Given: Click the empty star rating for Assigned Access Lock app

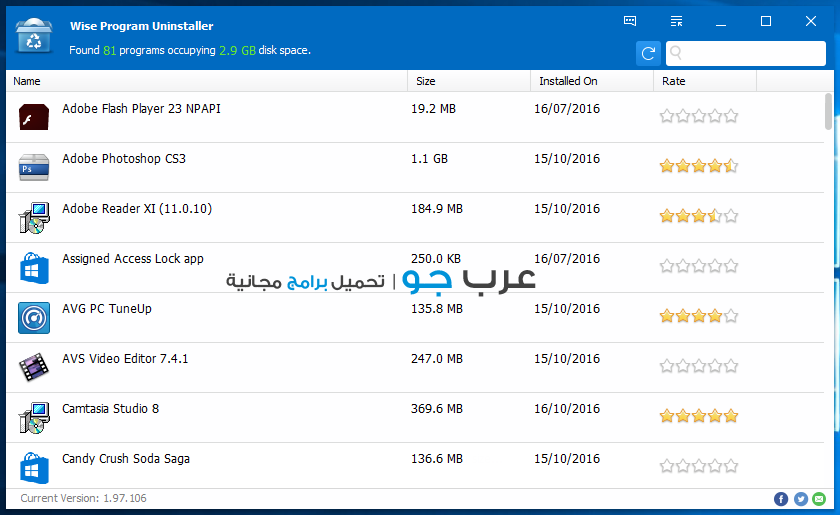Looking at the screenshot, I should point(699,266).
